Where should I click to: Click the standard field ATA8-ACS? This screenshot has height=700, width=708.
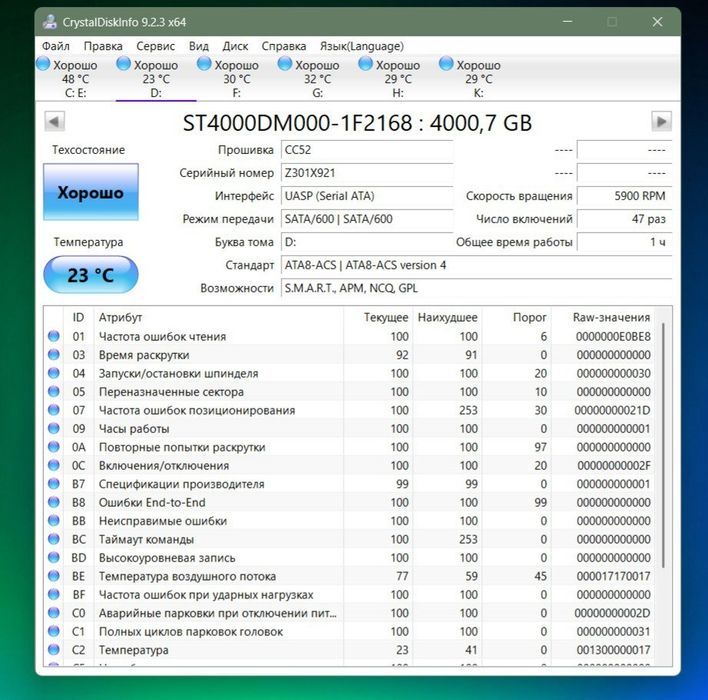coord(476,265)
